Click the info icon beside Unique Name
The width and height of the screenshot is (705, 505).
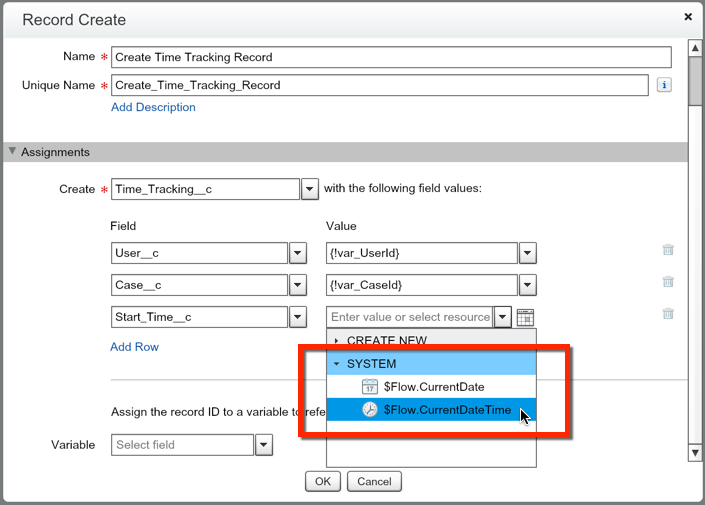pos(664,86)
